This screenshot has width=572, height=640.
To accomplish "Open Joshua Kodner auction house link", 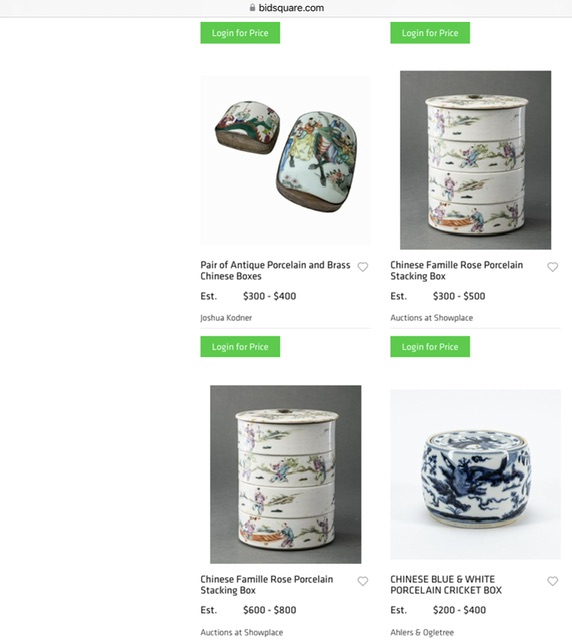I will pos(226,318).
